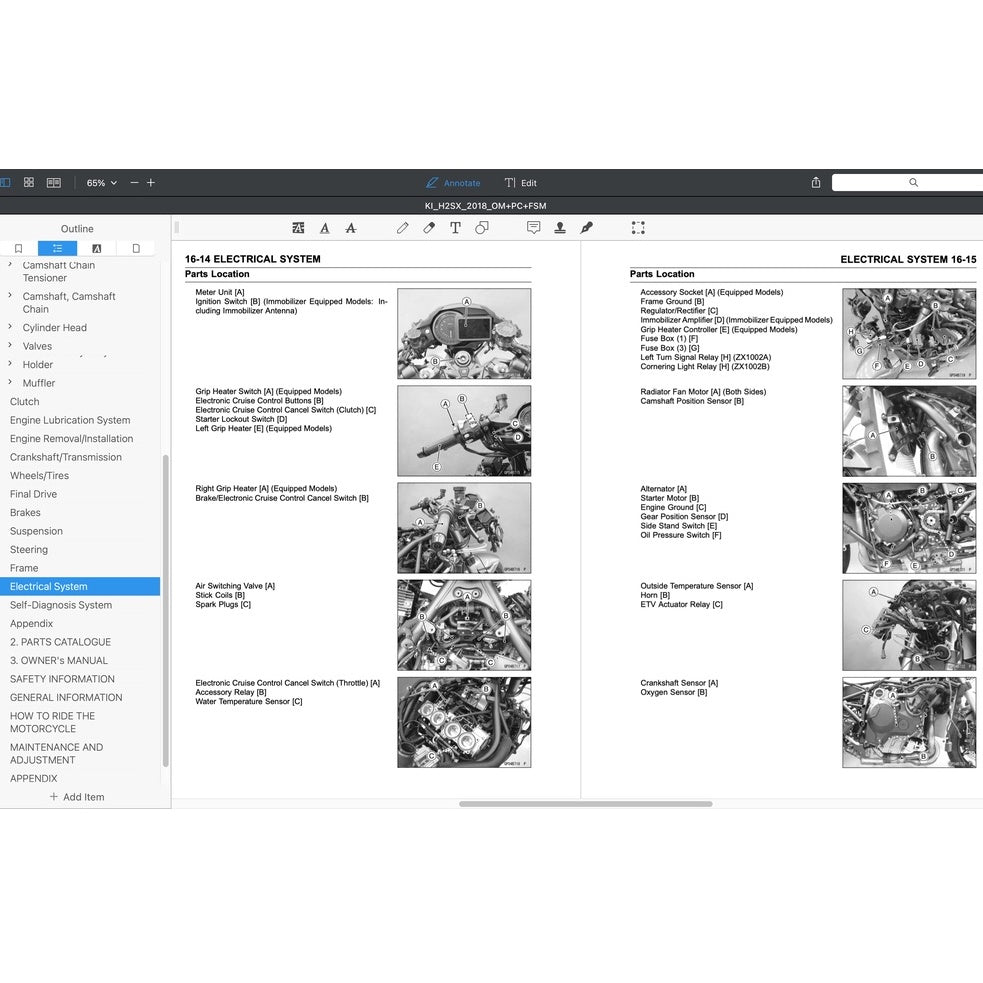Choose the Strikethrough annotation tool
Screen dimensions: 983x983
click(351, 228)
